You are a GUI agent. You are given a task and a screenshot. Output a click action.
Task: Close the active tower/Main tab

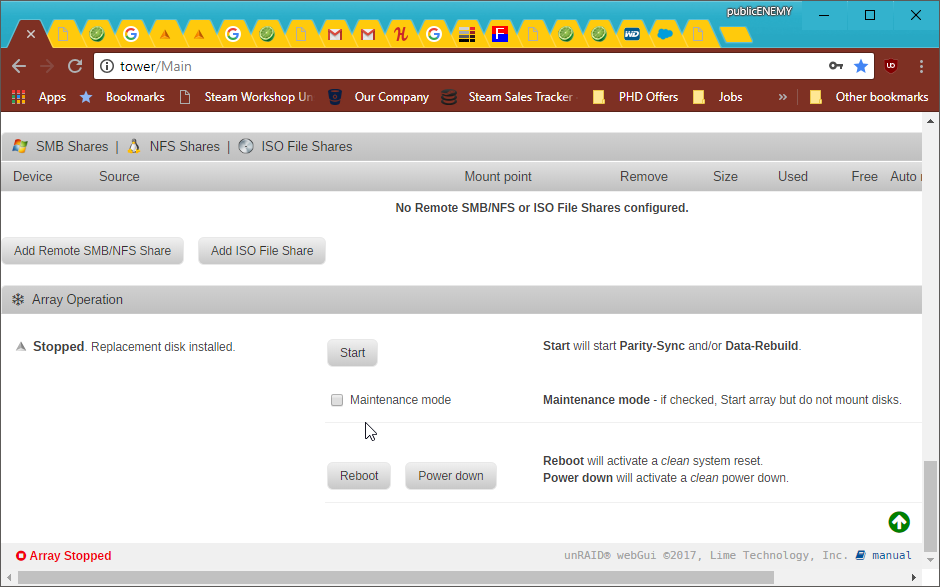[x=31, y=34]
